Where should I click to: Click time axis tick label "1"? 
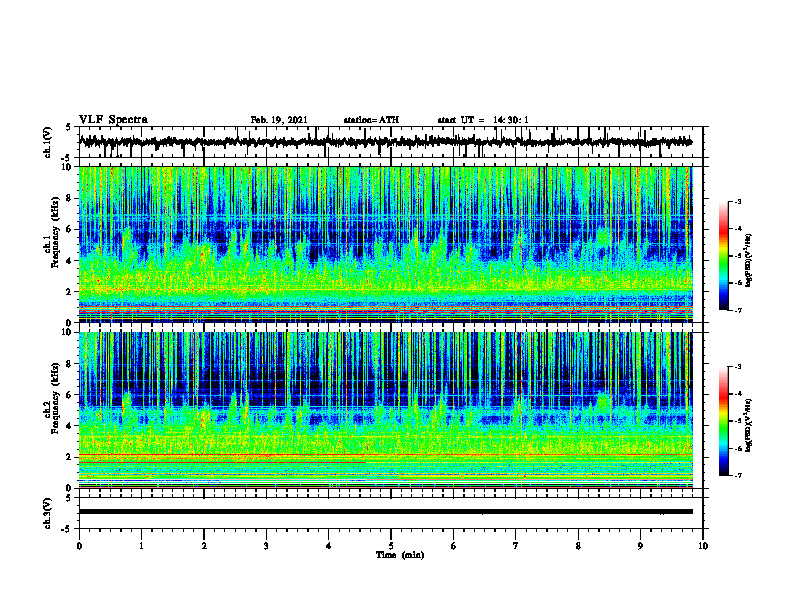(141, 546)
